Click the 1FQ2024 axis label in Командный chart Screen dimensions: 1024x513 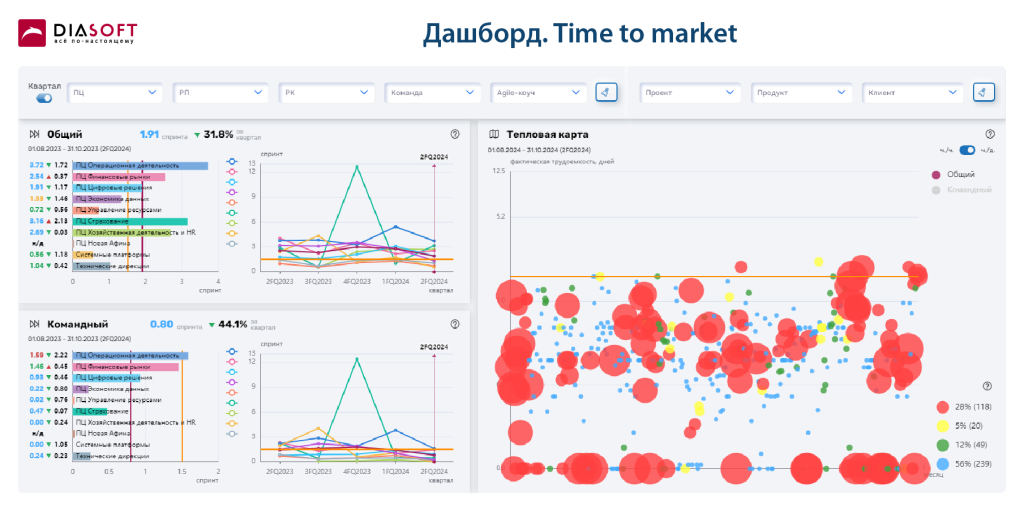[x=395, y=471]
